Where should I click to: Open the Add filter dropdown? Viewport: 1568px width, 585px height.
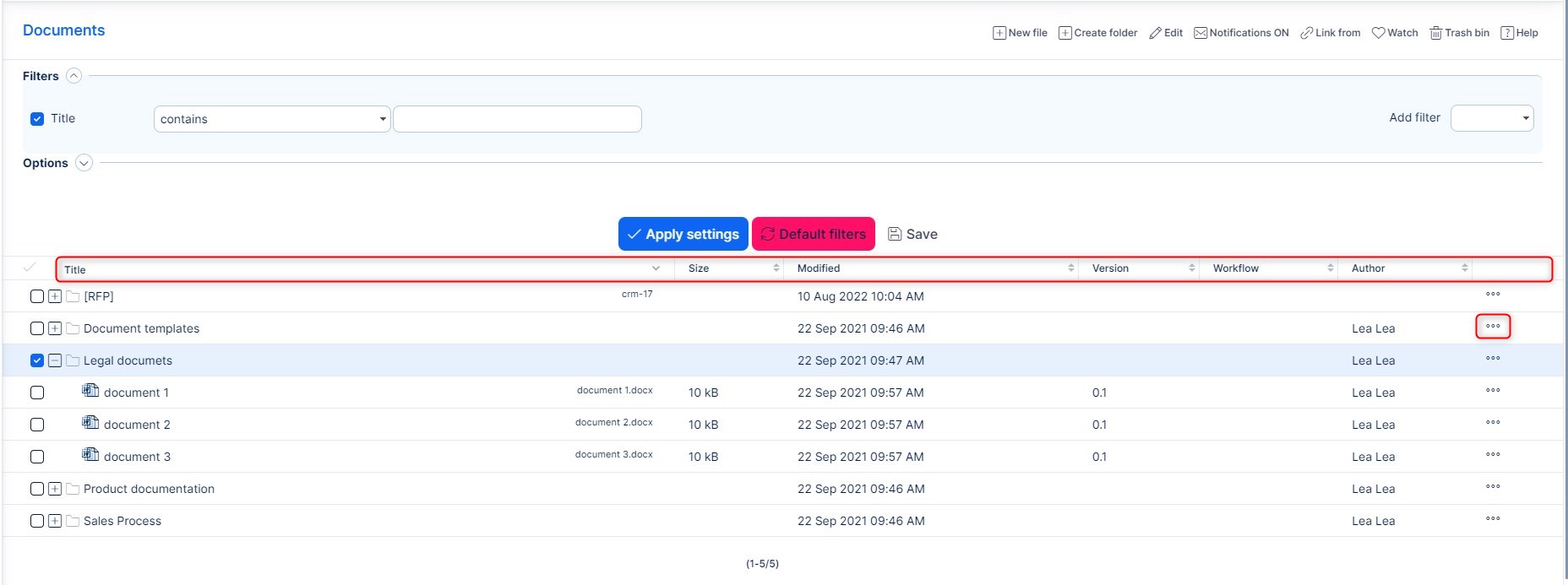pos(1491,118)
